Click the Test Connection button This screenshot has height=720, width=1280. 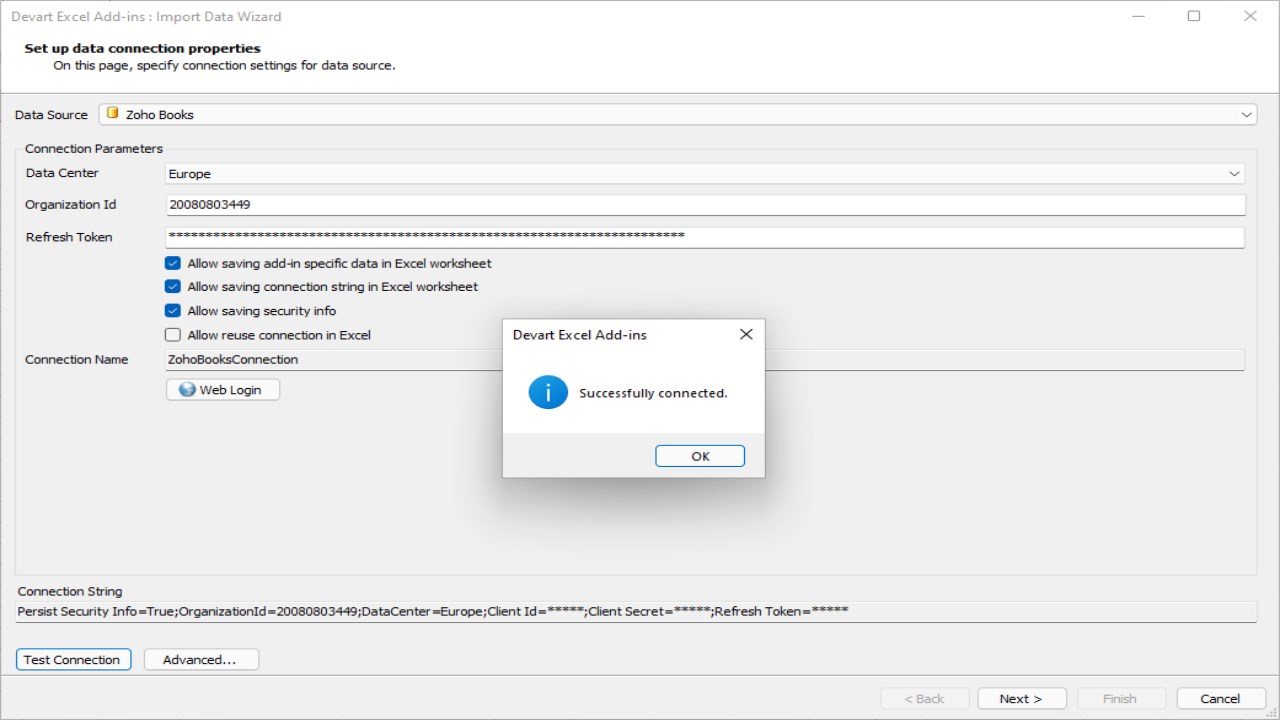point(73,660)
